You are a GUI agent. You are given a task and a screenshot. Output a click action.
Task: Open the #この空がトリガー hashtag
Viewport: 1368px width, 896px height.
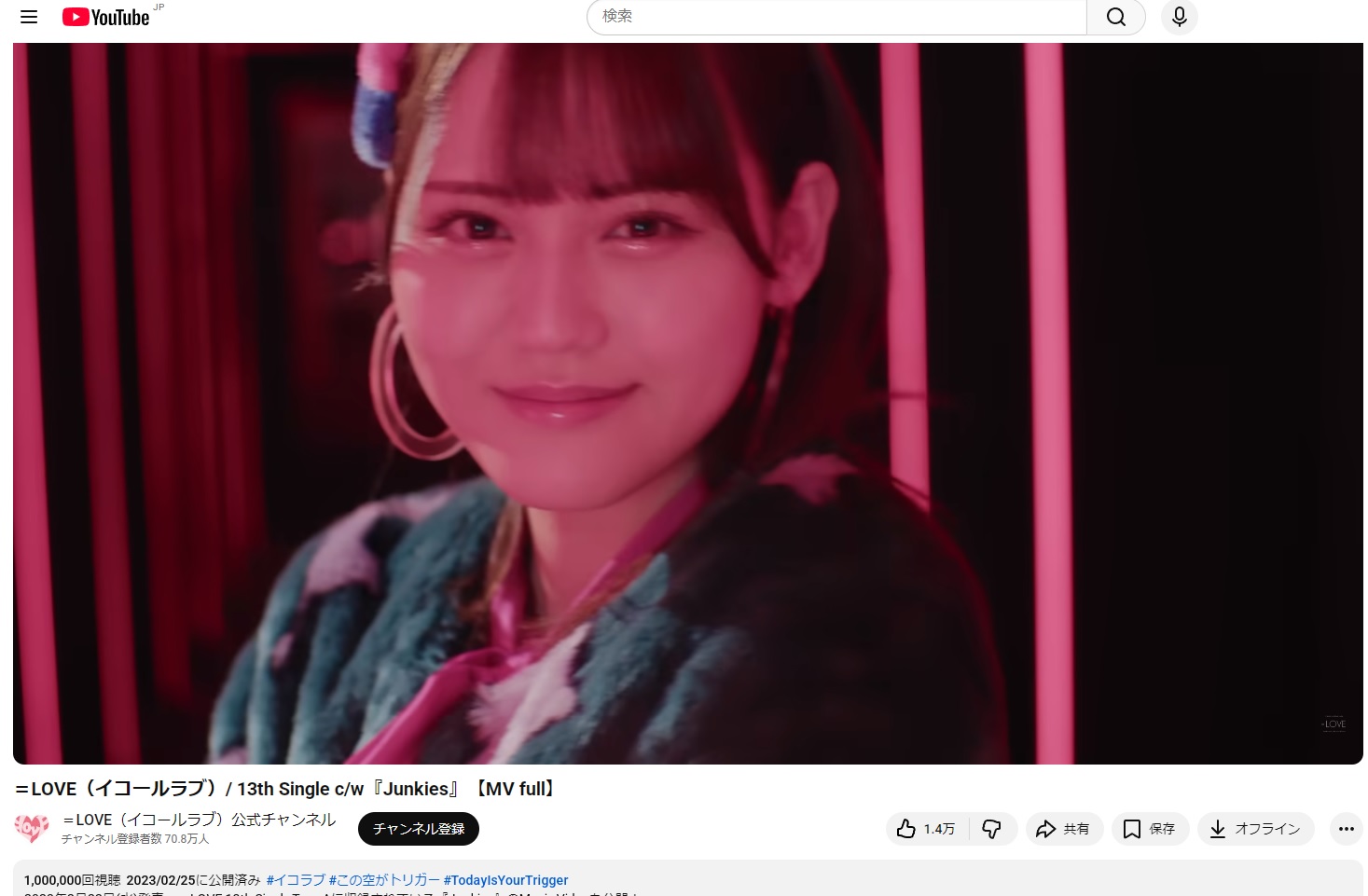click(x=384, y=880)
